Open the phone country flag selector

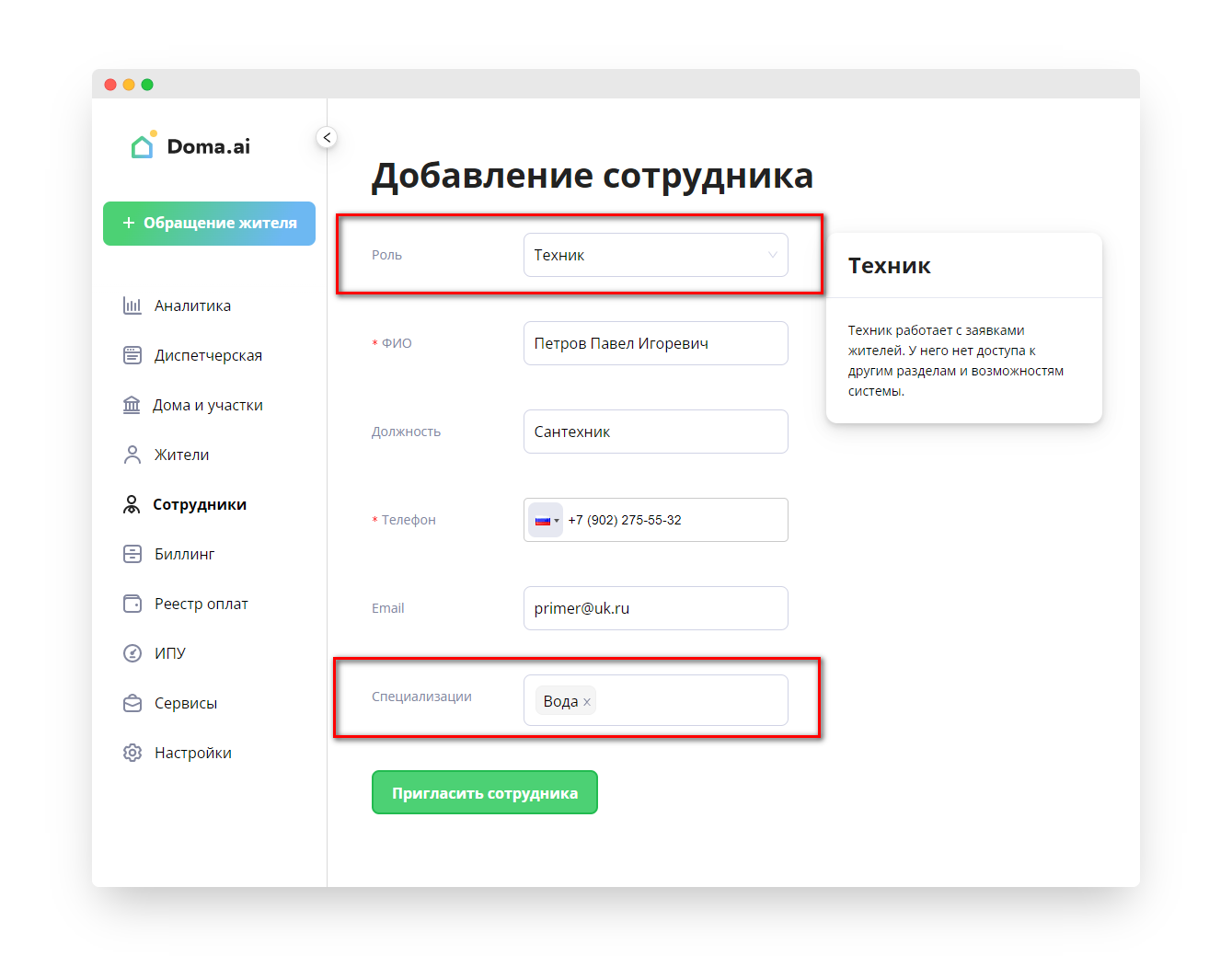pos(546,520)
